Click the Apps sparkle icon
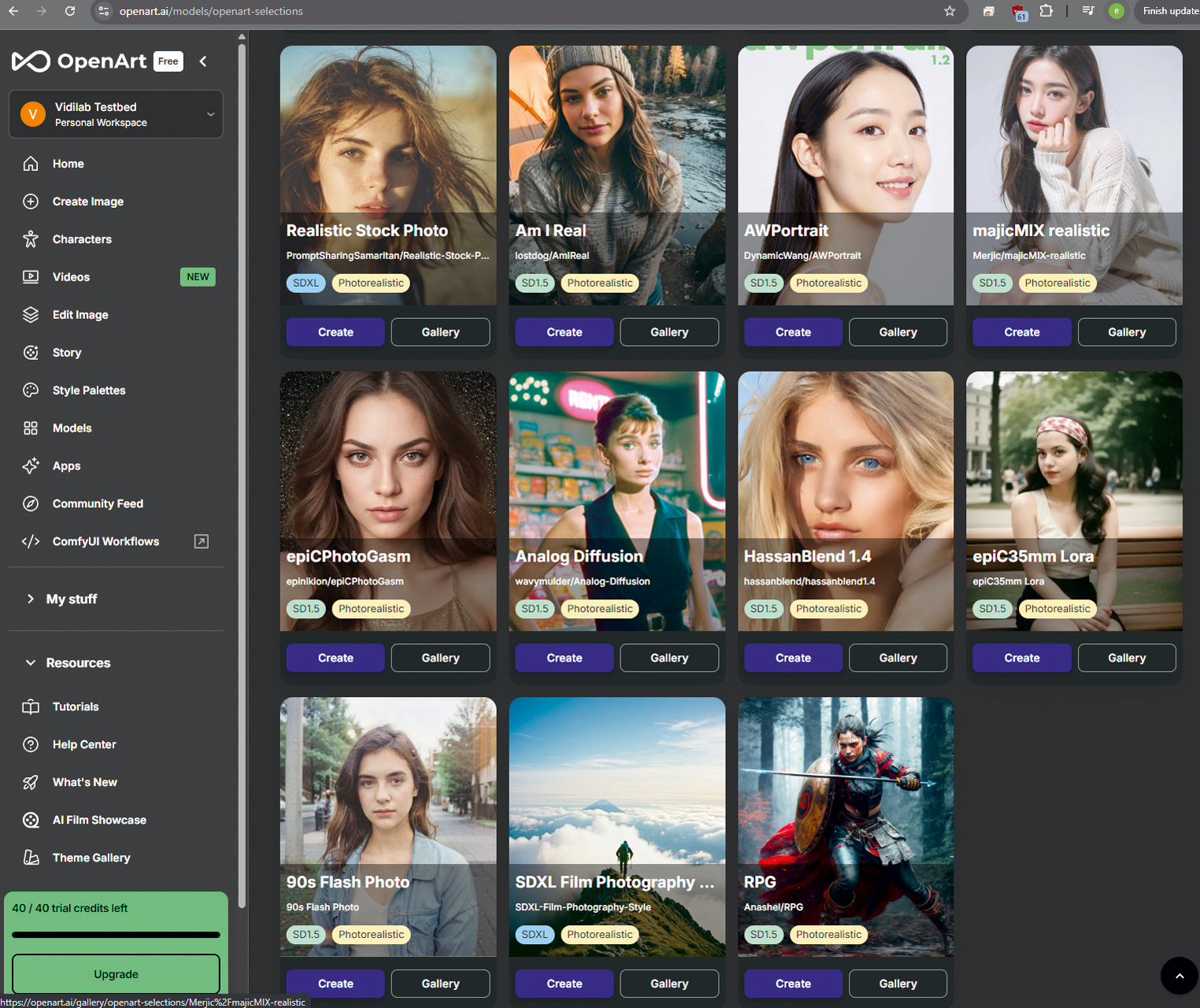This screenshot has height=1008, width=1200. 31,466
